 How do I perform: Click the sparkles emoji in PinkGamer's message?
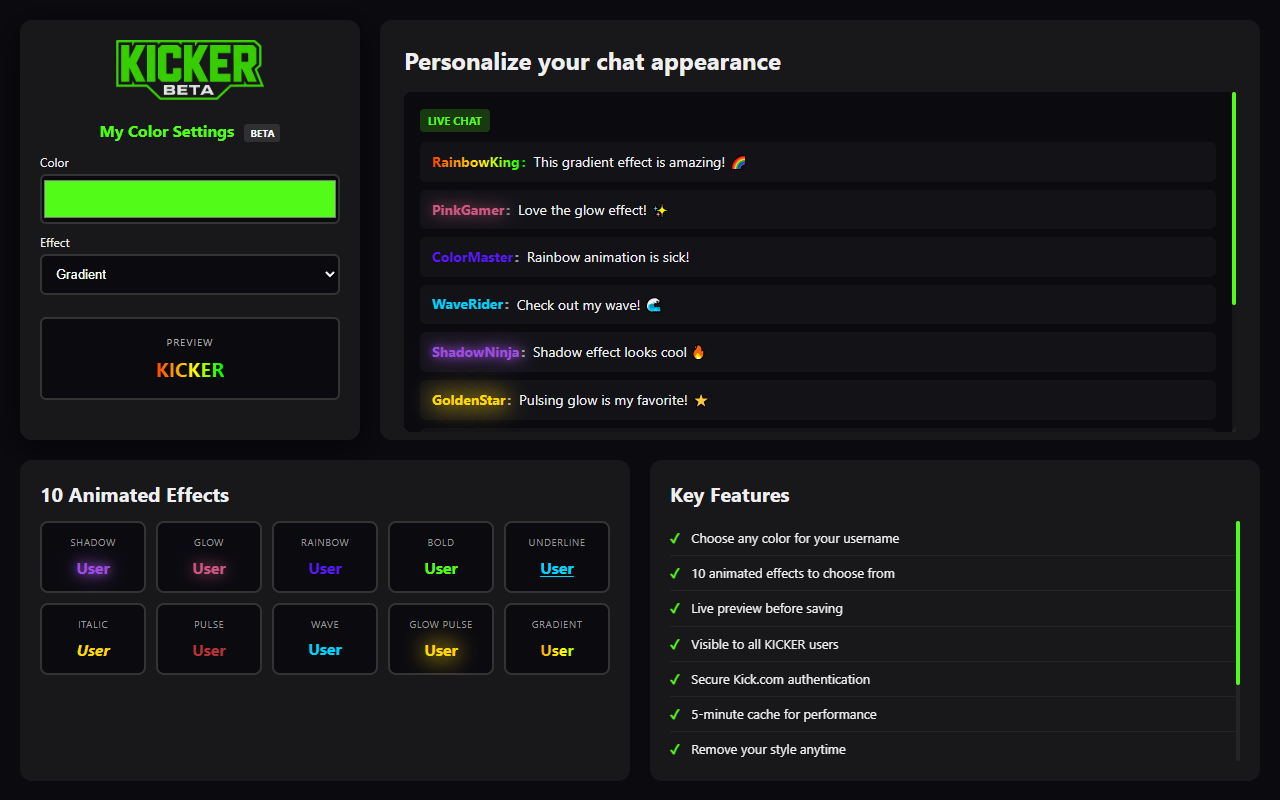coord(660,210)
